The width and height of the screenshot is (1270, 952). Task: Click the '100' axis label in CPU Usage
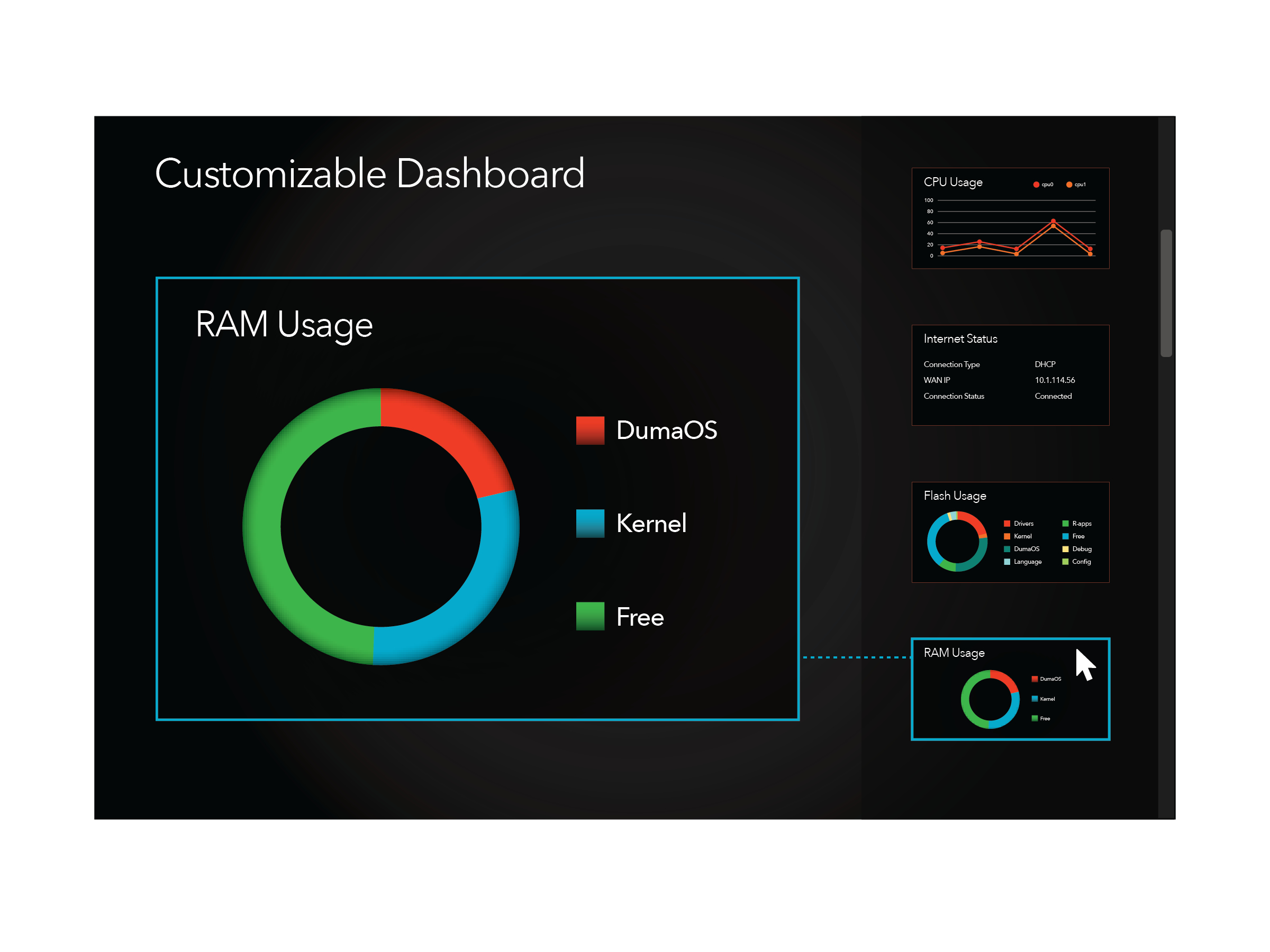928,200
